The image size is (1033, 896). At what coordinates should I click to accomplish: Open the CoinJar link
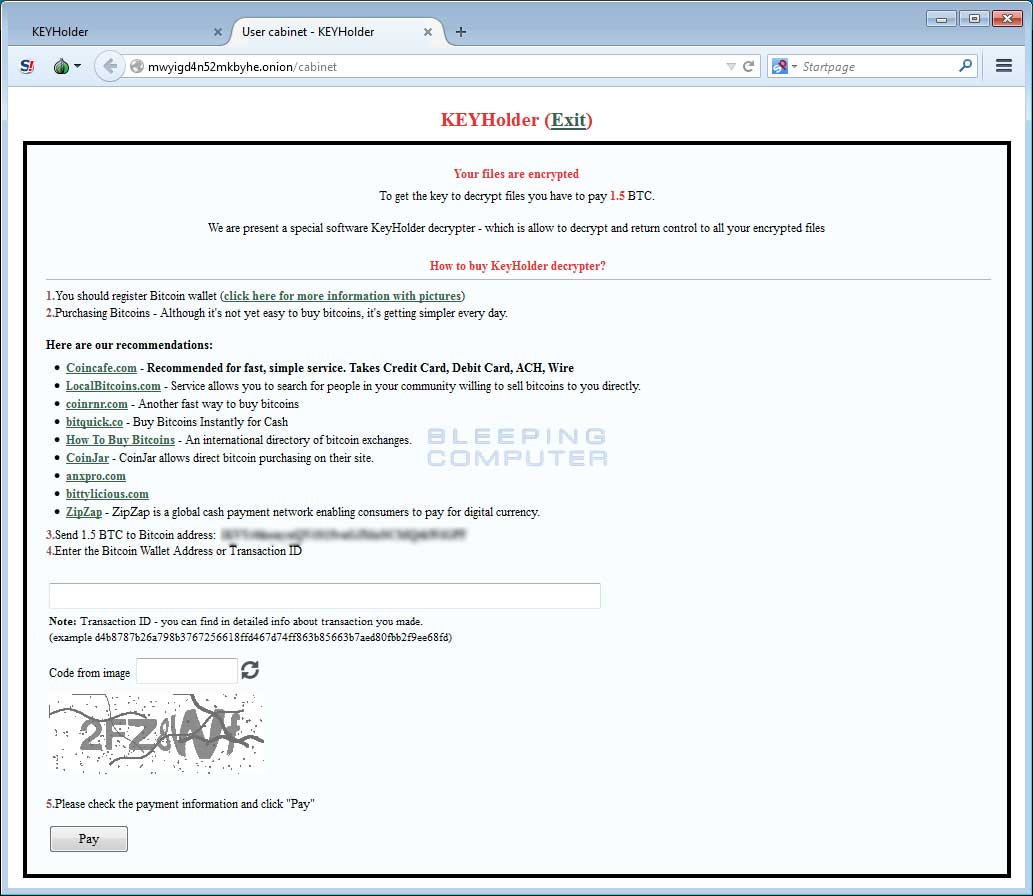pos(88,458)
